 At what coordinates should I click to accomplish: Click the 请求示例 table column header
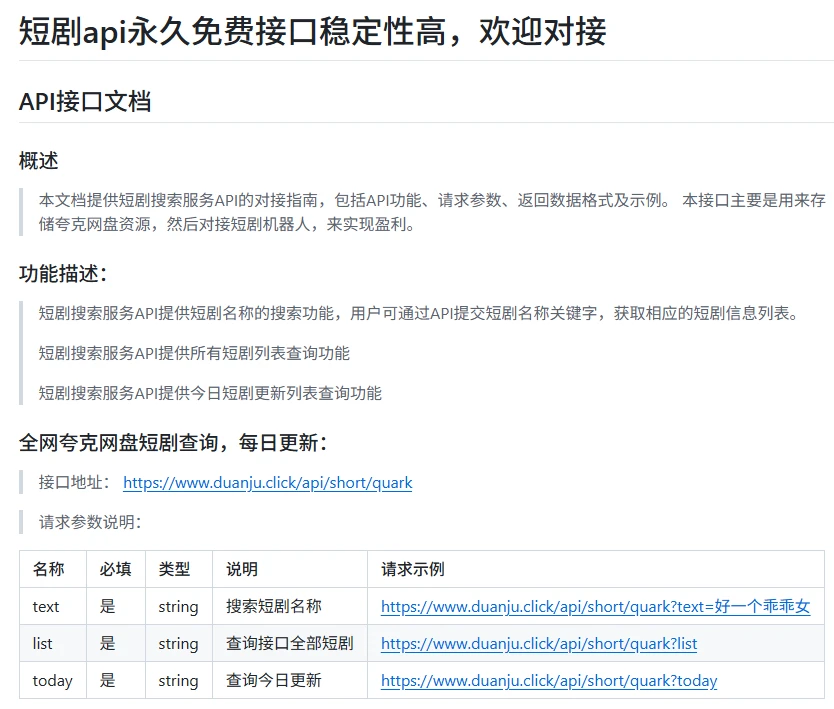point(413,569)
